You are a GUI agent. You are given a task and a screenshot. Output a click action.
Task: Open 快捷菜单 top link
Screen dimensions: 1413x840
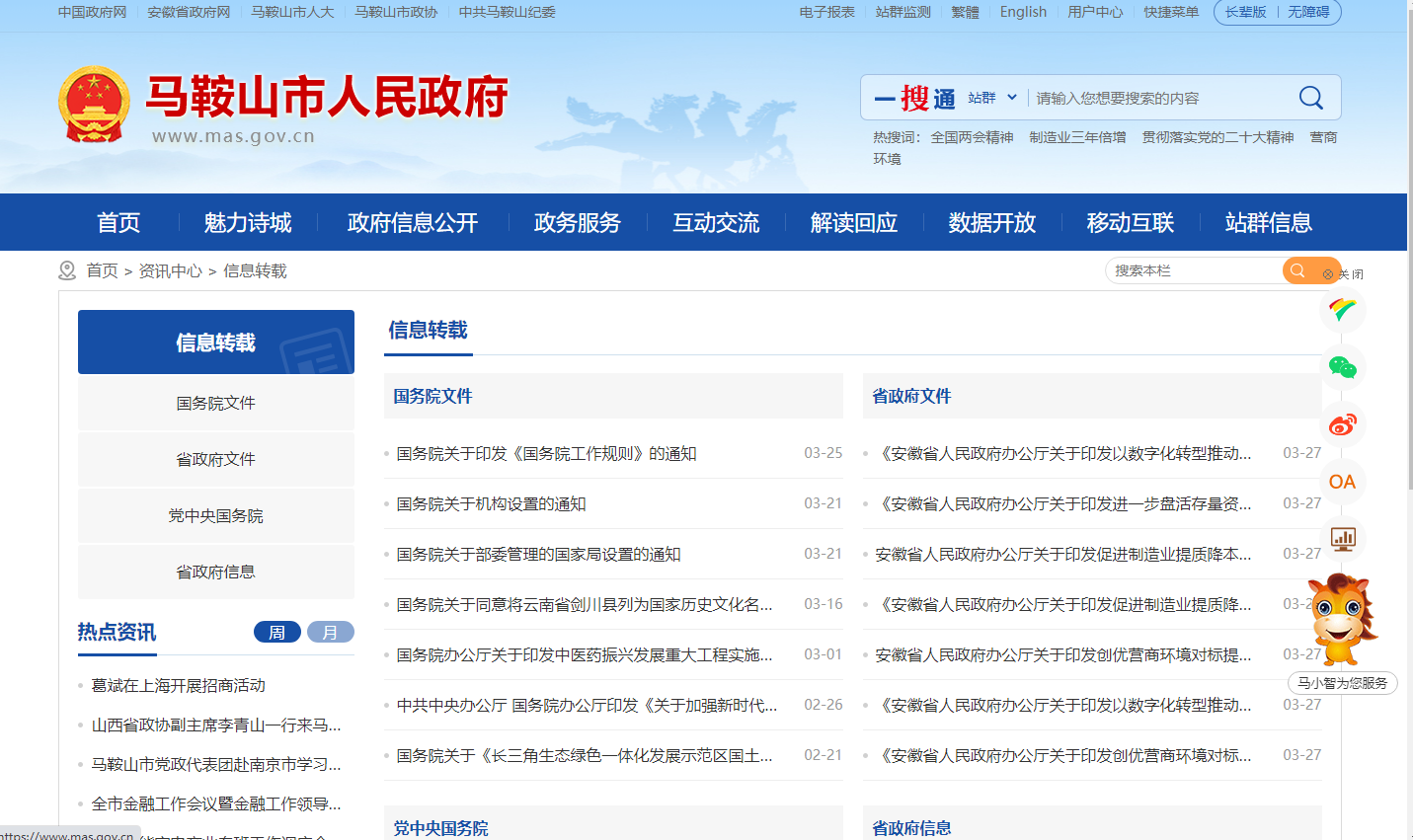click(x=1171, y=12)
